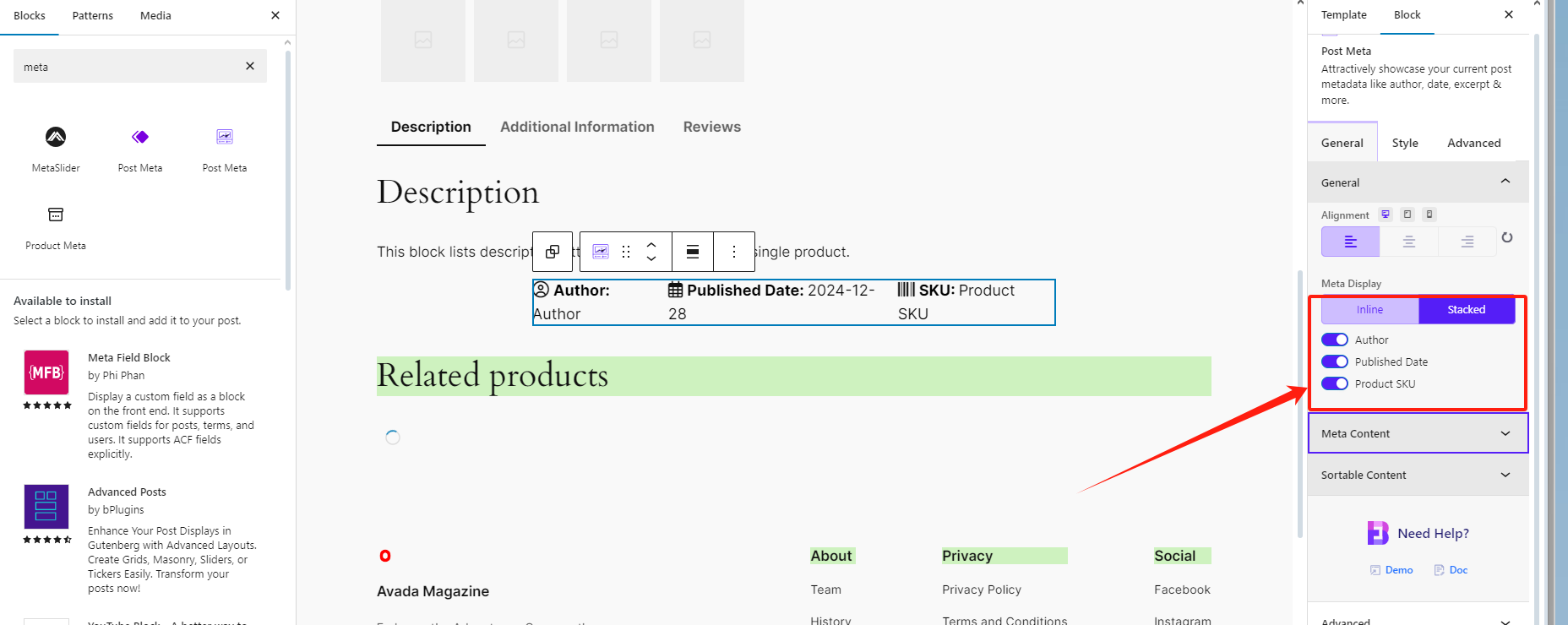Disable the Published Date toggle

pyautogui.click(x=1335, y=361)
